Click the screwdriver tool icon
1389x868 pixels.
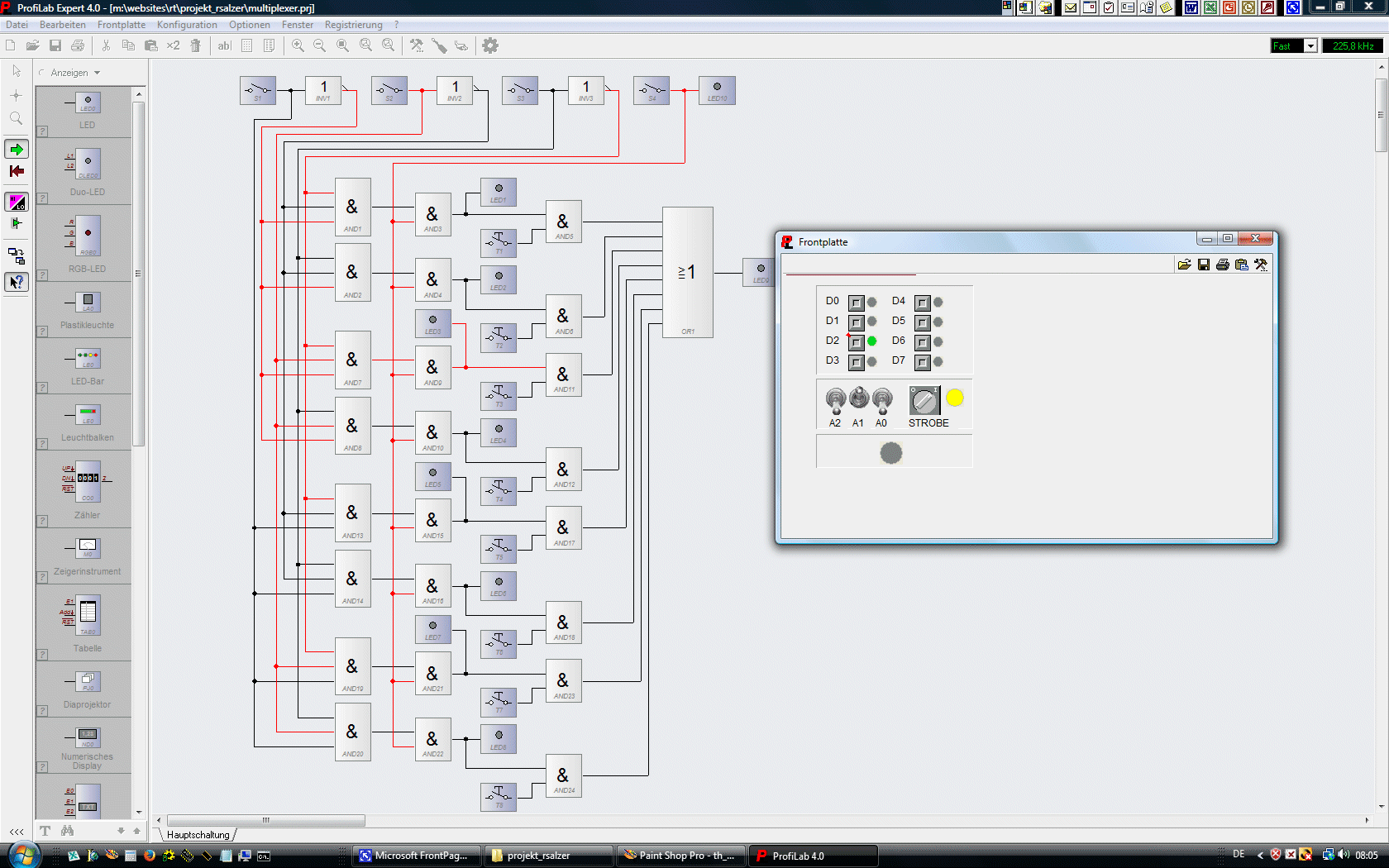click(x=439, y=45)
